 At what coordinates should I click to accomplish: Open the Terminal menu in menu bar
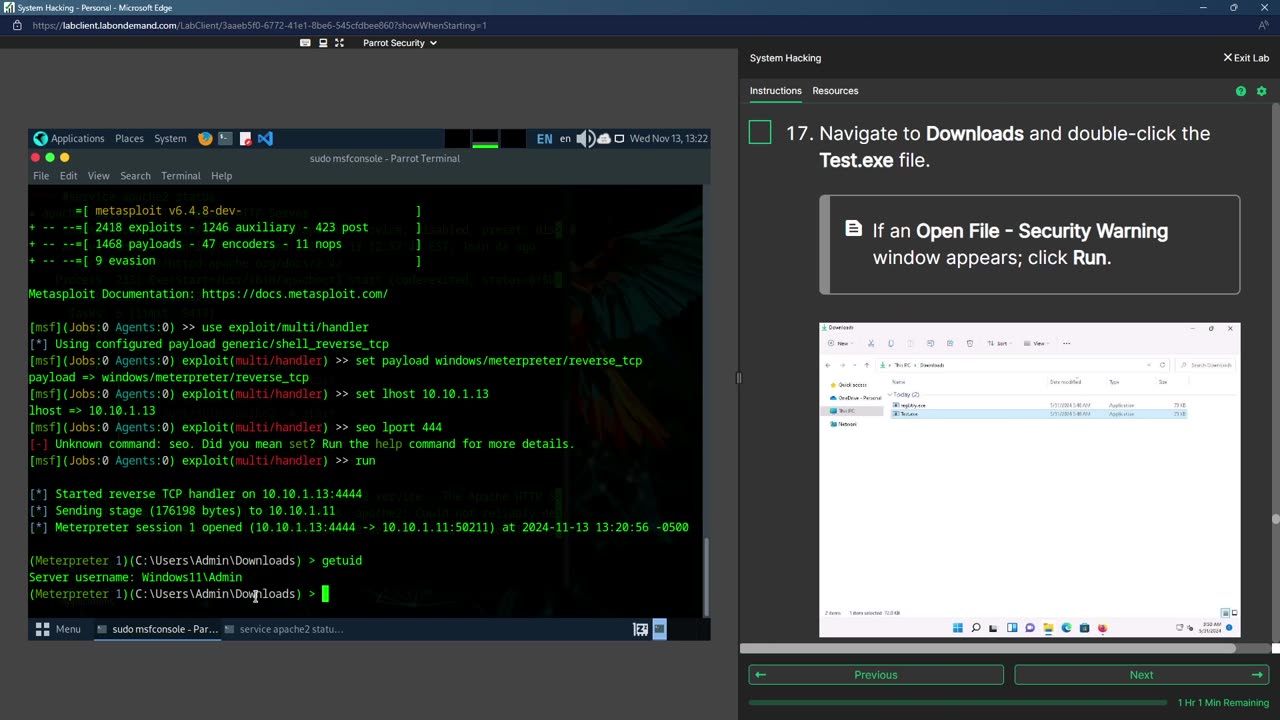click(180, 176)
